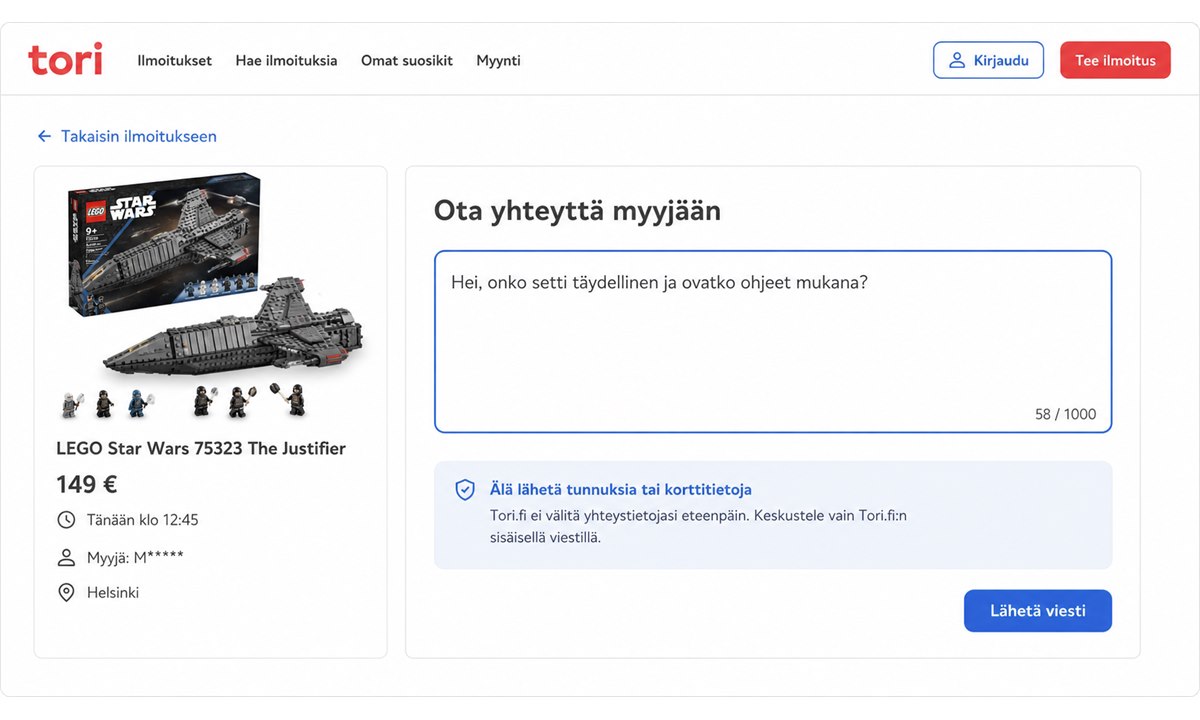Click the 58 / 1000 character counter
This screenshot has width=1200, height=720.
[x=1065, y=414]
